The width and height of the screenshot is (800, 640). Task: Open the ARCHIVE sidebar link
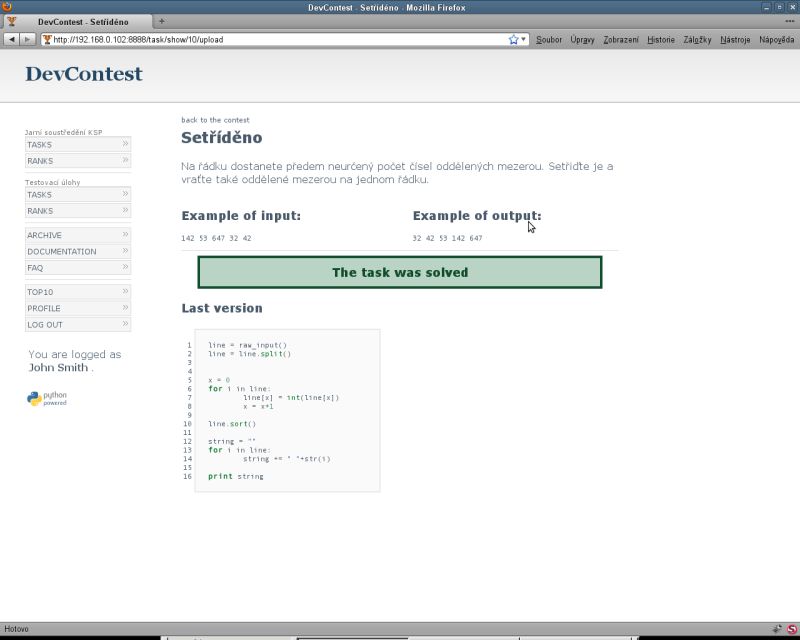78,235
